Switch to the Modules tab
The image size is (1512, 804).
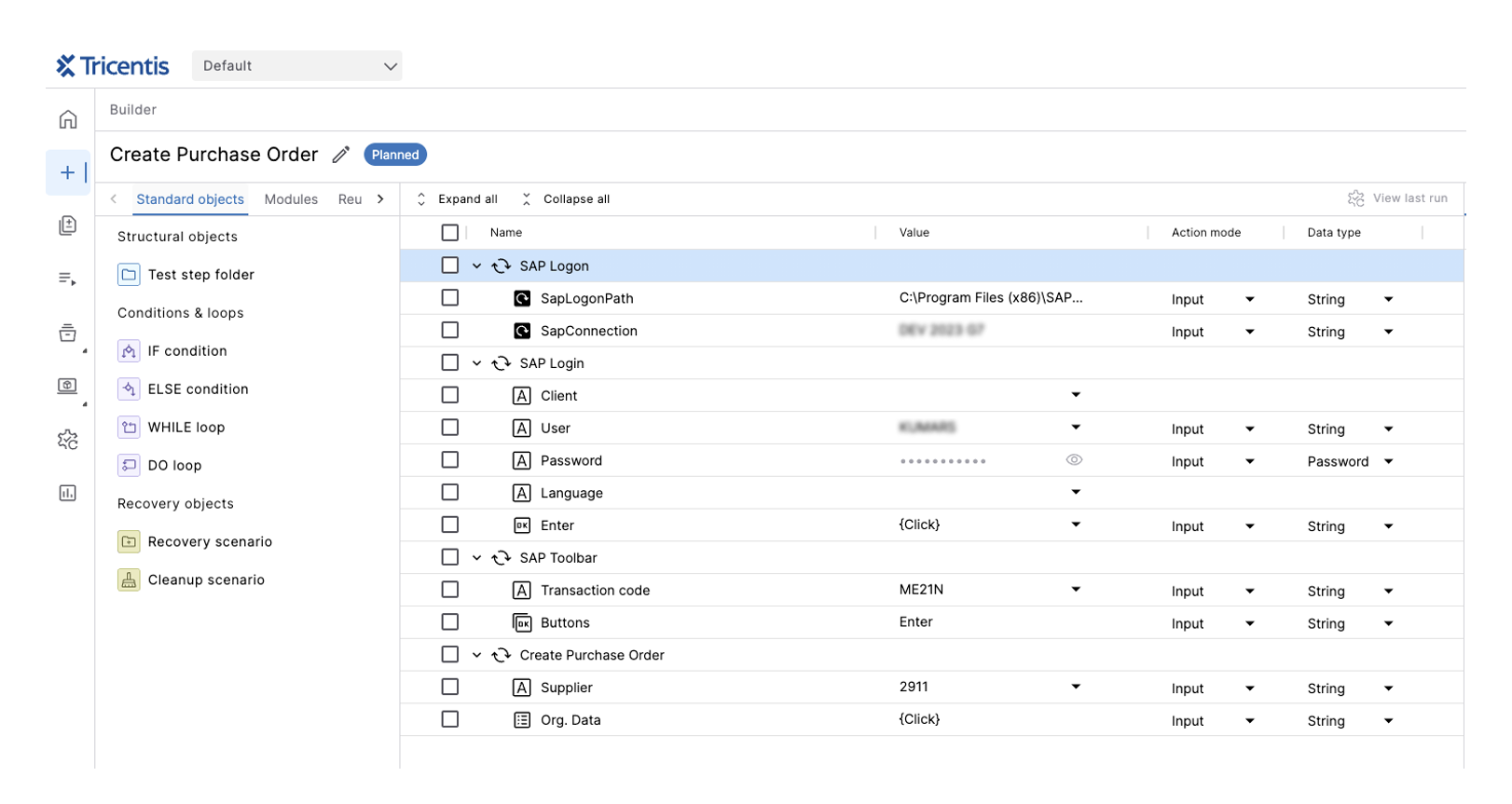pos(291,199)
